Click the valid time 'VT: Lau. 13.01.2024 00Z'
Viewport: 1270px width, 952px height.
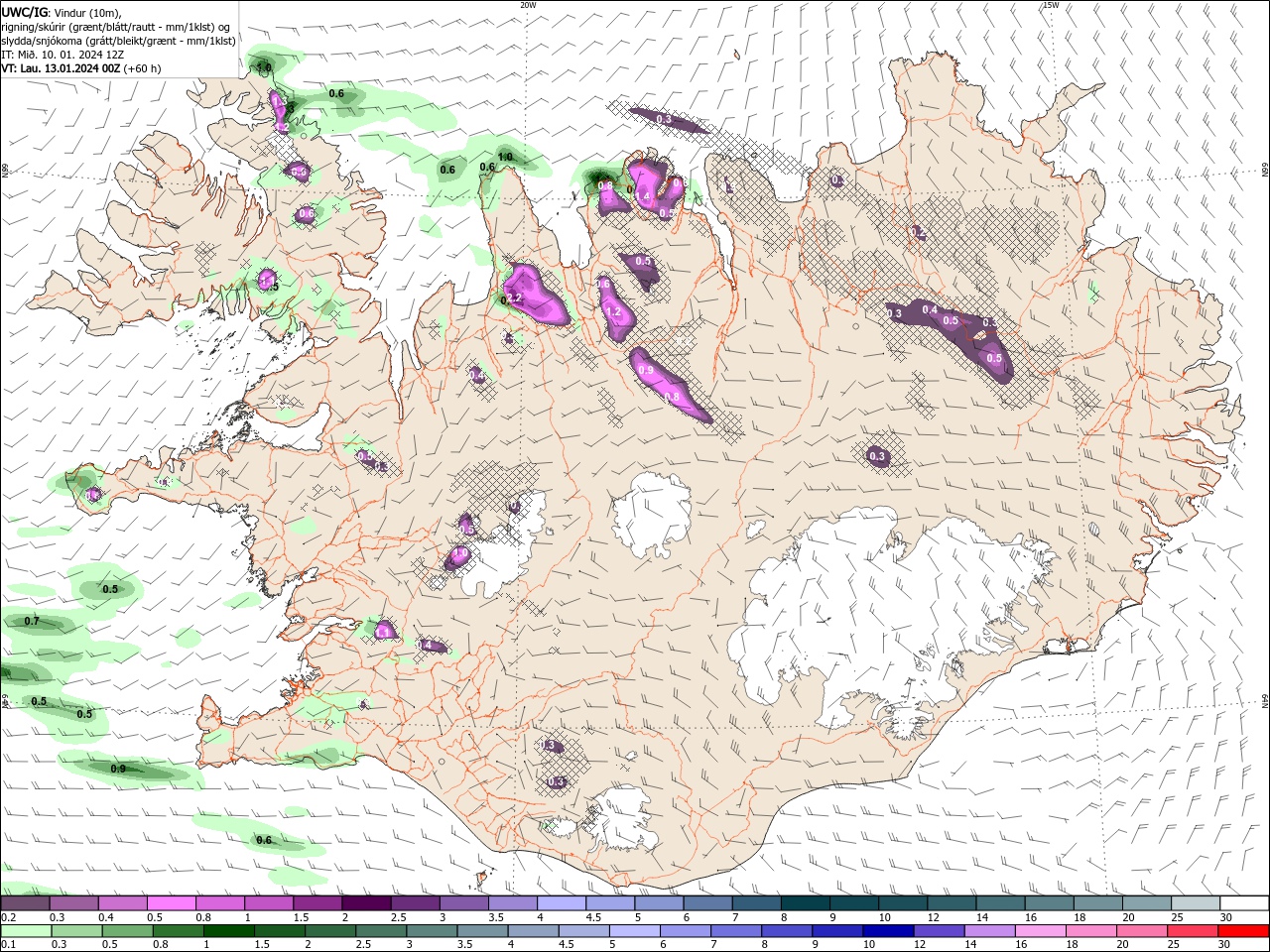pyautogui.click(x=61, y=68)
